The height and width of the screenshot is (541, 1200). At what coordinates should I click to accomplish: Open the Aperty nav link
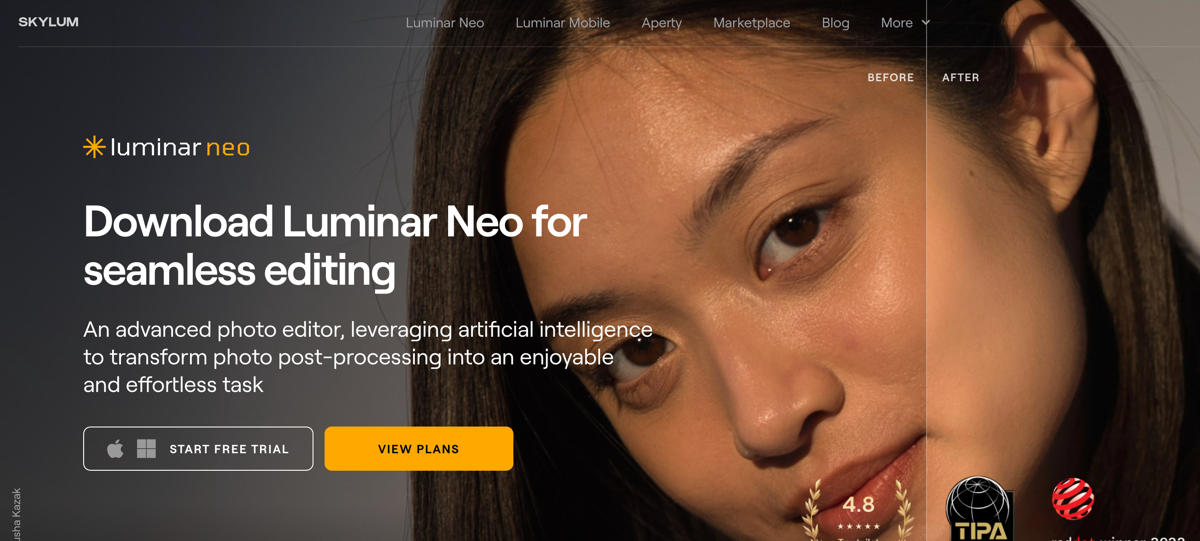pyautogui.click(x=662, y=23)
